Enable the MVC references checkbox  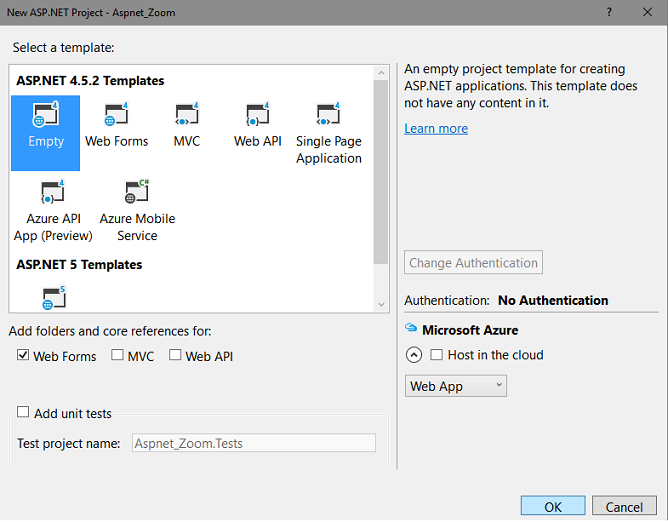point(117,355)
